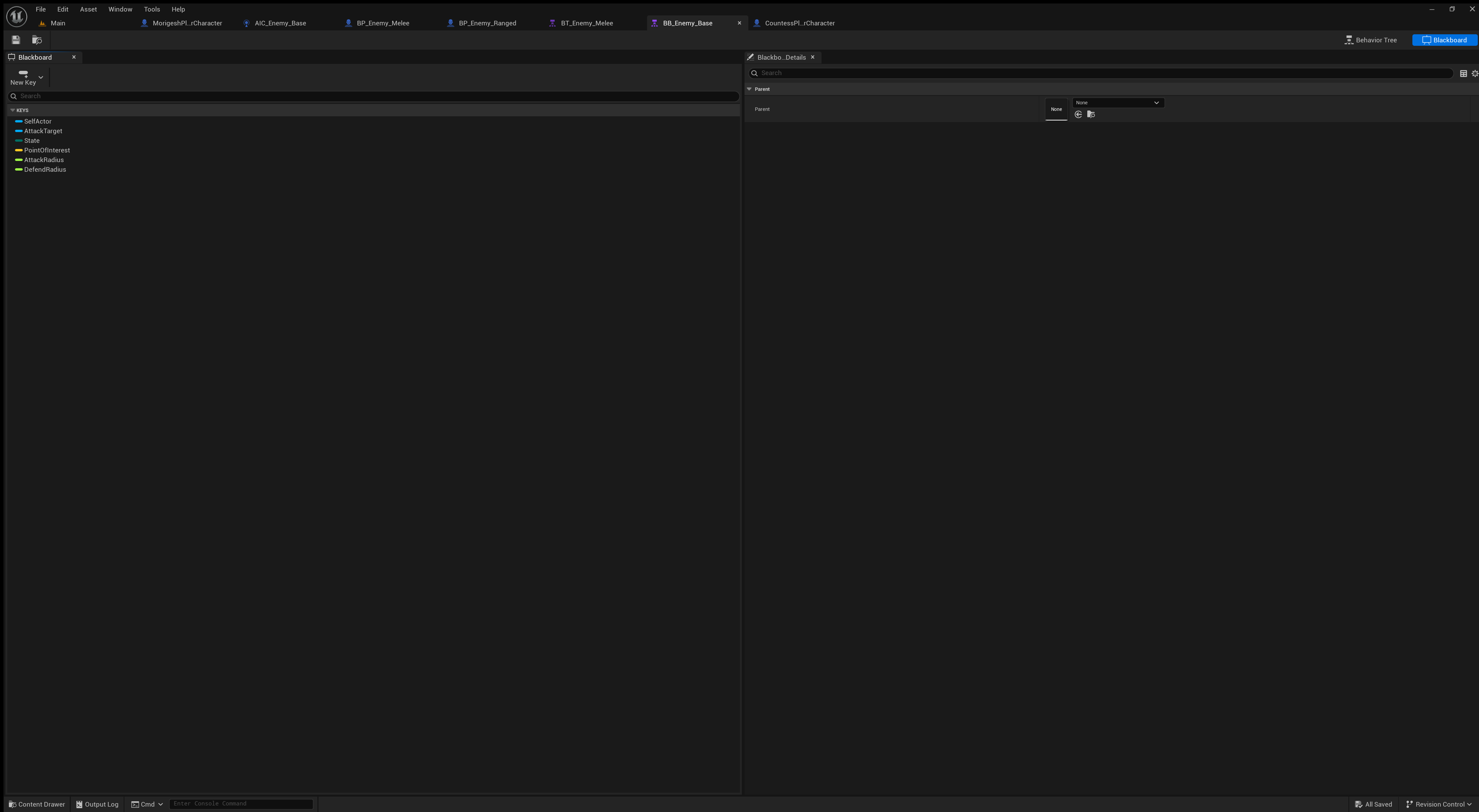Click the Save asset icon
Viewport: 1479px width, 812px height.
[16, 40]
